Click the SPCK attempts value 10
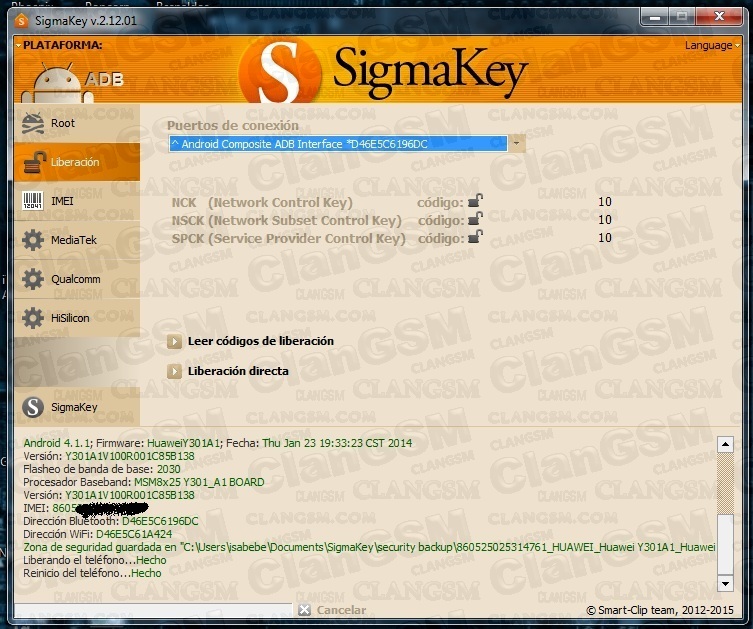753x629 pixels. click(x=605, y=237)
